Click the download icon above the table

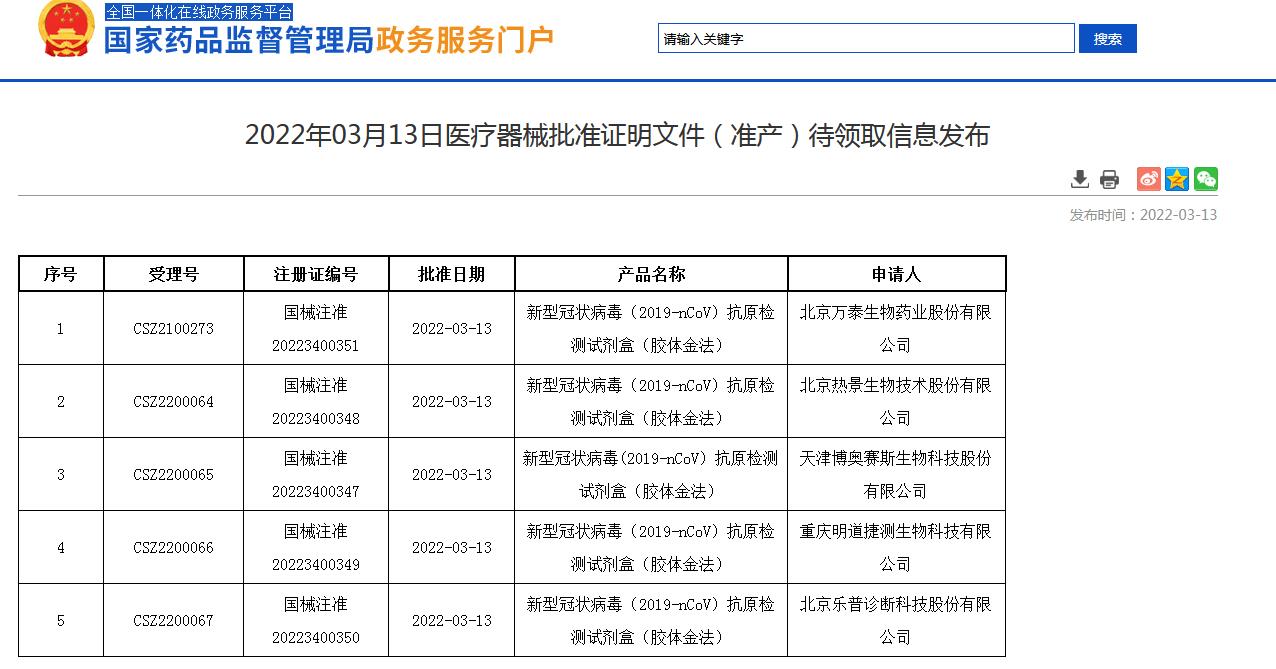[x=1080, y=179]
